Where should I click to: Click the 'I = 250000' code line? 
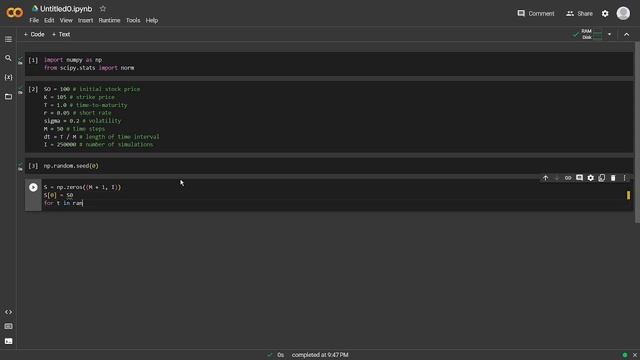(98, 144)
